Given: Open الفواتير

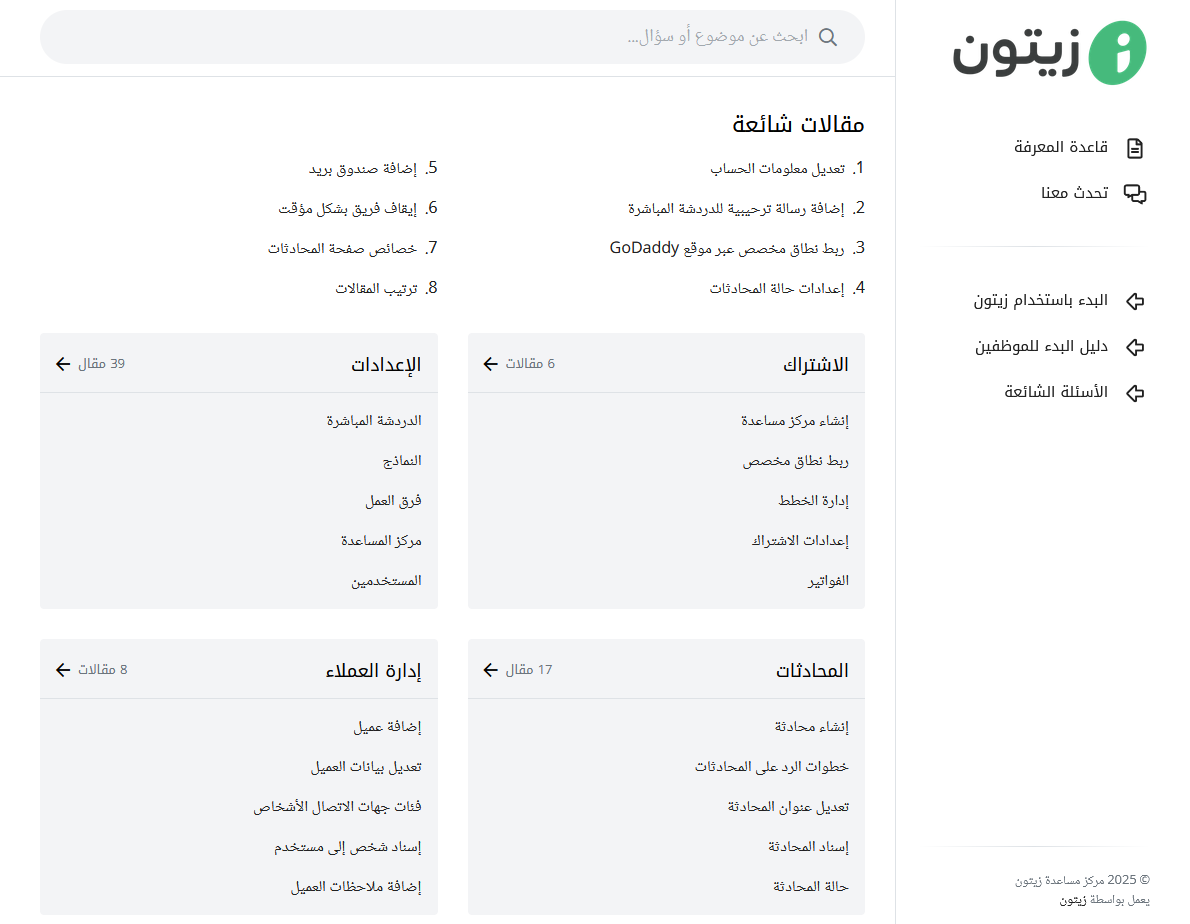Looking at the screenshot, I should (x=828, y=581).
